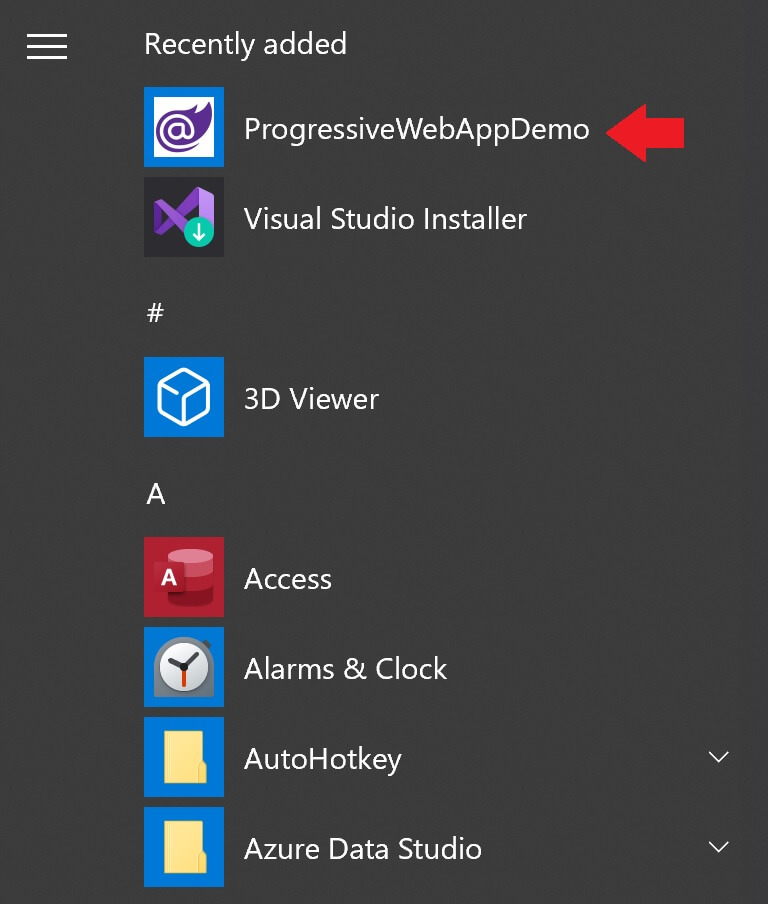Click the Access database icon
Viewport: 768px width, 904px height.
[184, 577]
